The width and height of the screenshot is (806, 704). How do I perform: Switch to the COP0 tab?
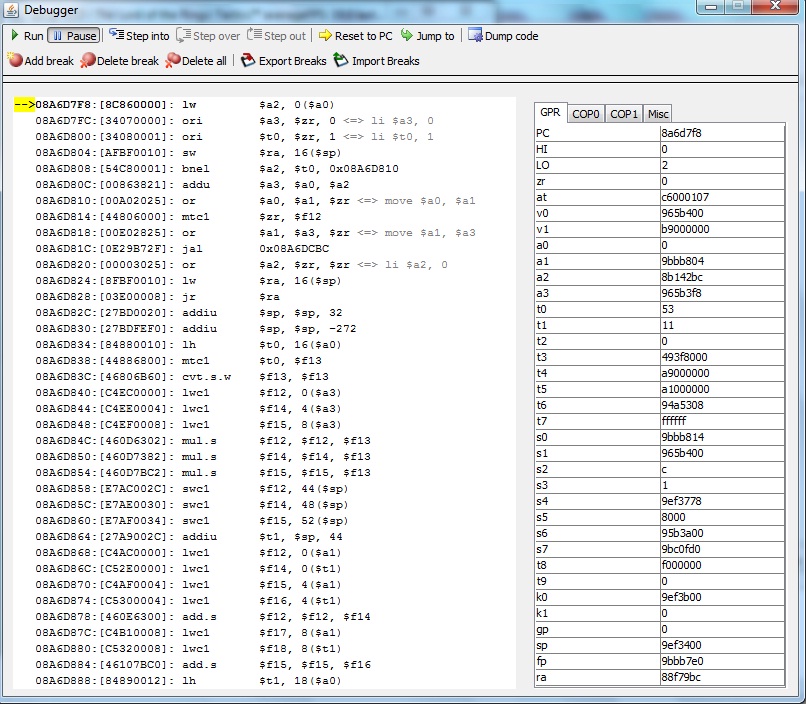586,114
